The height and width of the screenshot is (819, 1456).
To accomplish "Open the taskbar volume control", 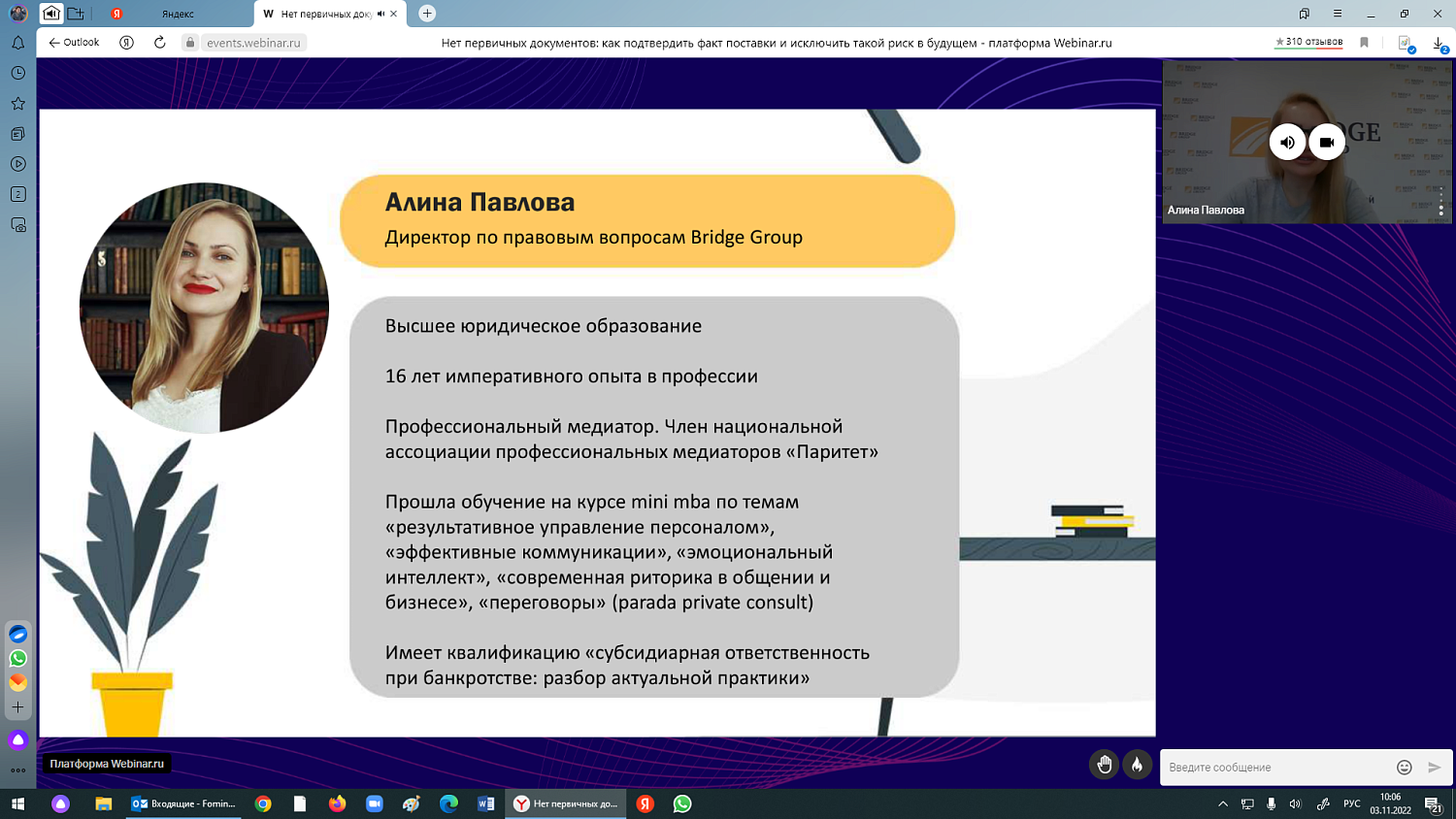I will 1295,803.
